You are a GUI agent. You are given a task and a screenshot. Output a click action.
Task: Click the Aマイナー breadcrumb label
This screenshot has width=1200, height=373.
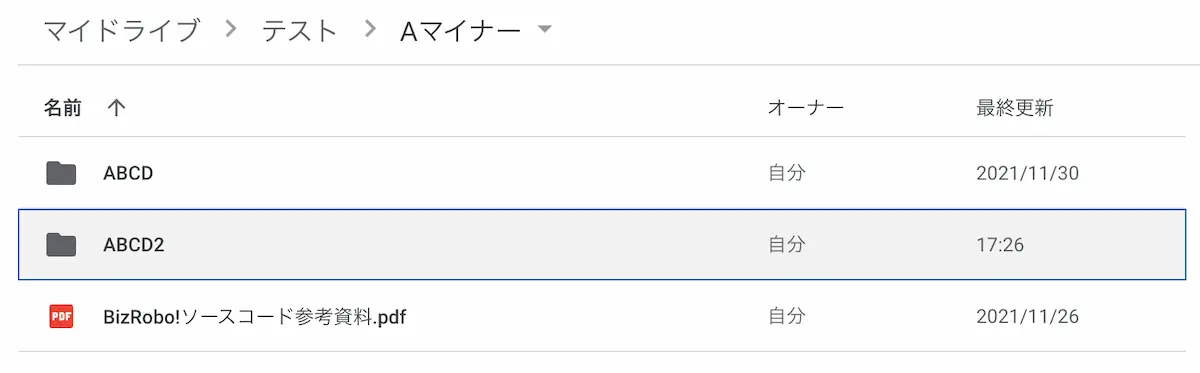460,31
